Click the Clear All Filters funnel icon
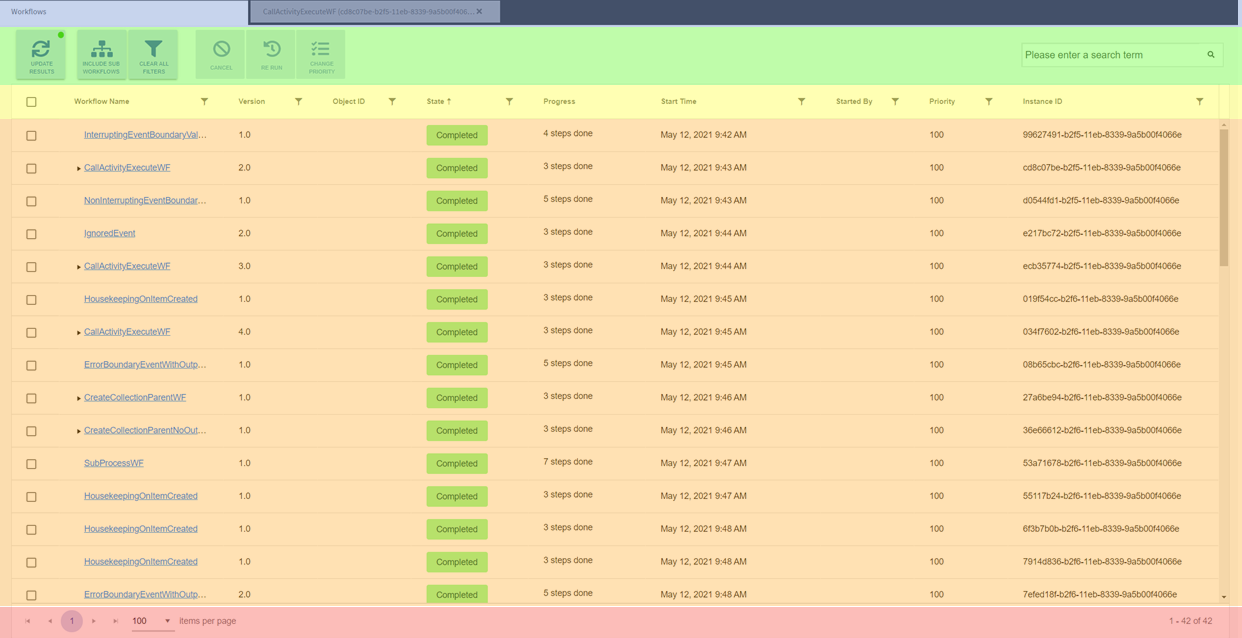This screenshot has width=1242, height=638. click(x=153, y=48)
